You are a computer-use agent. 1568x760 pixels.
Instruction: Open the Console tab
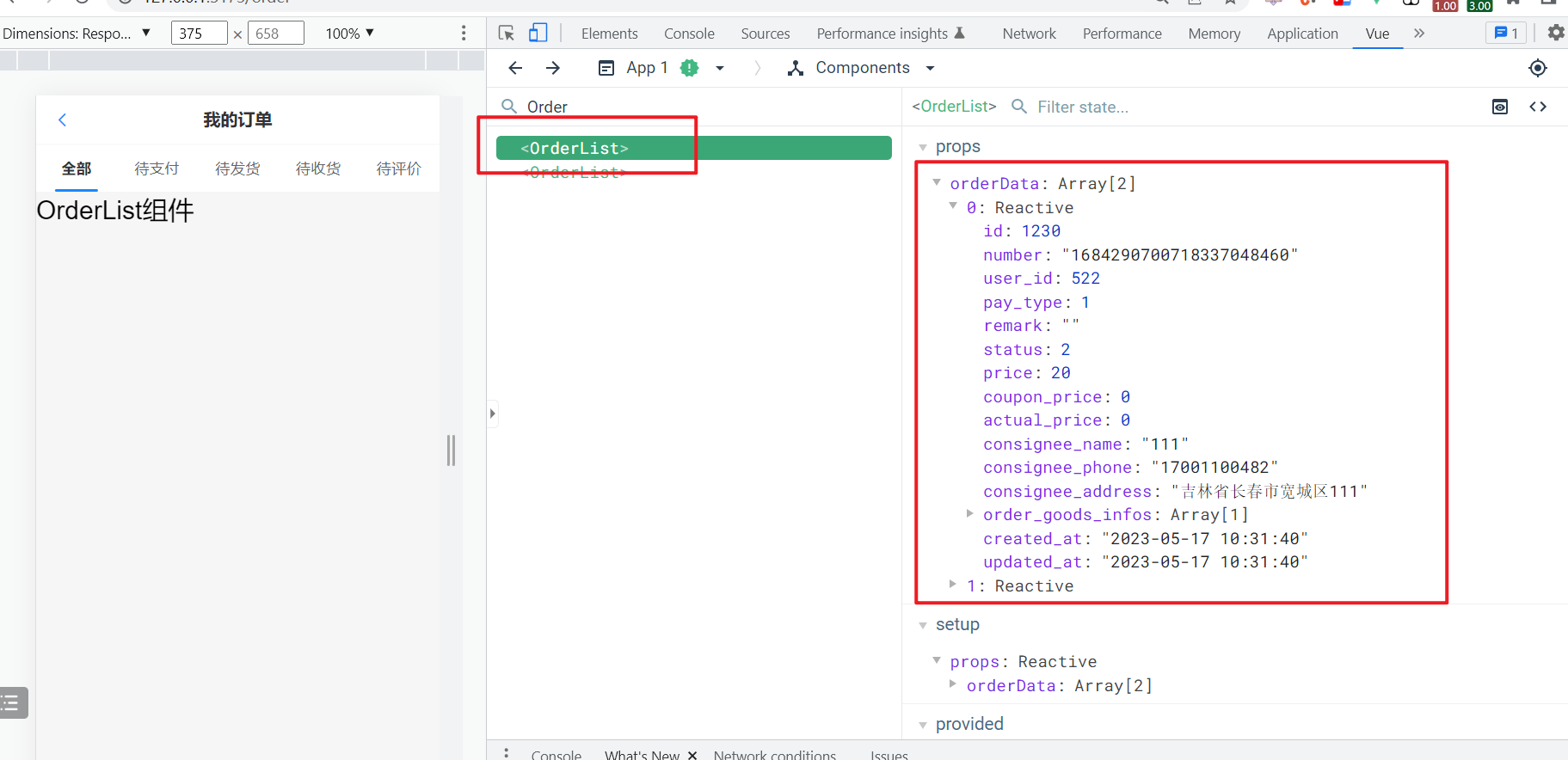click(689, 34)
